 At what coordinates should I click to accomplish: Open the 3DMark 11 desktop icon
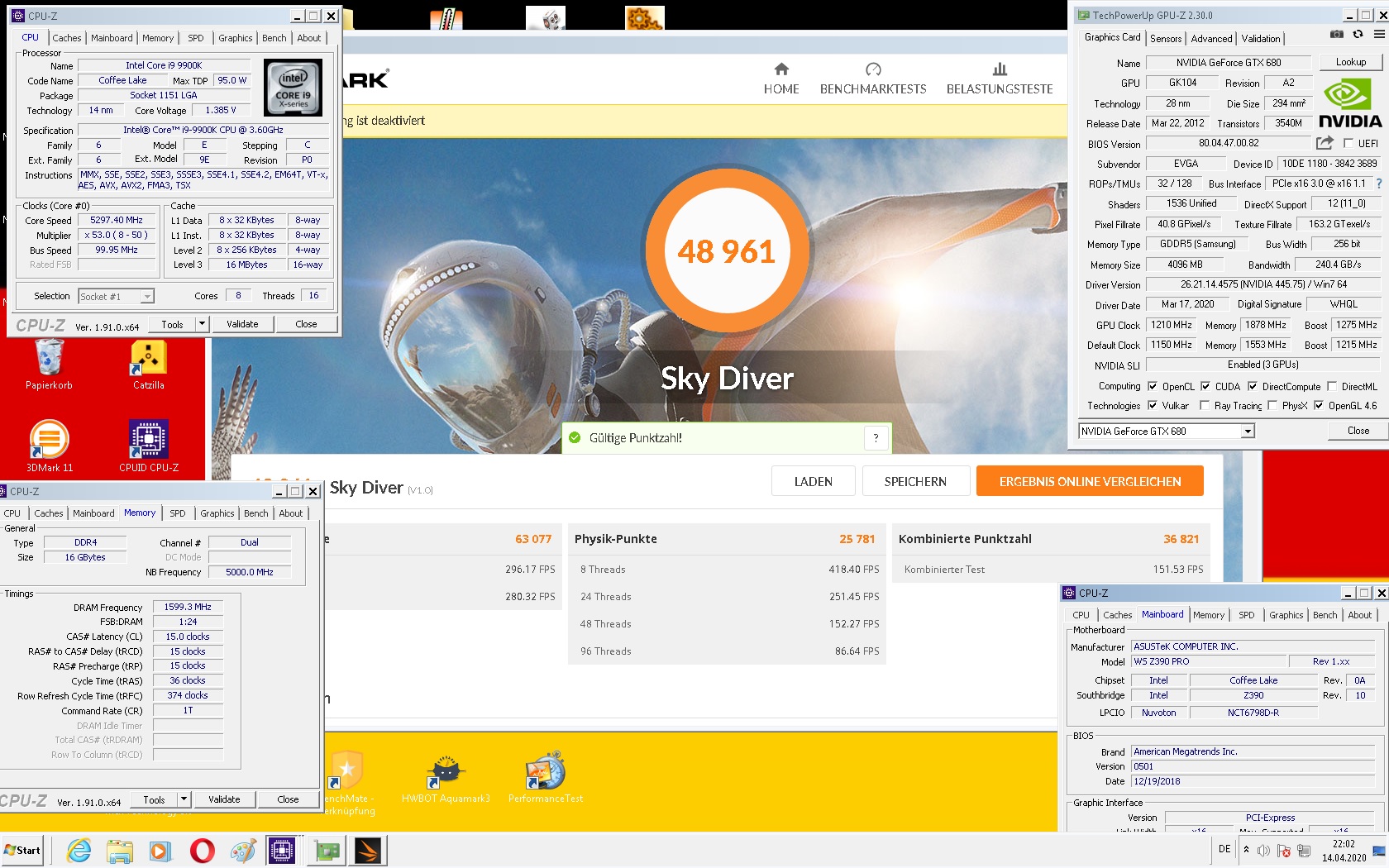(50, 446)
